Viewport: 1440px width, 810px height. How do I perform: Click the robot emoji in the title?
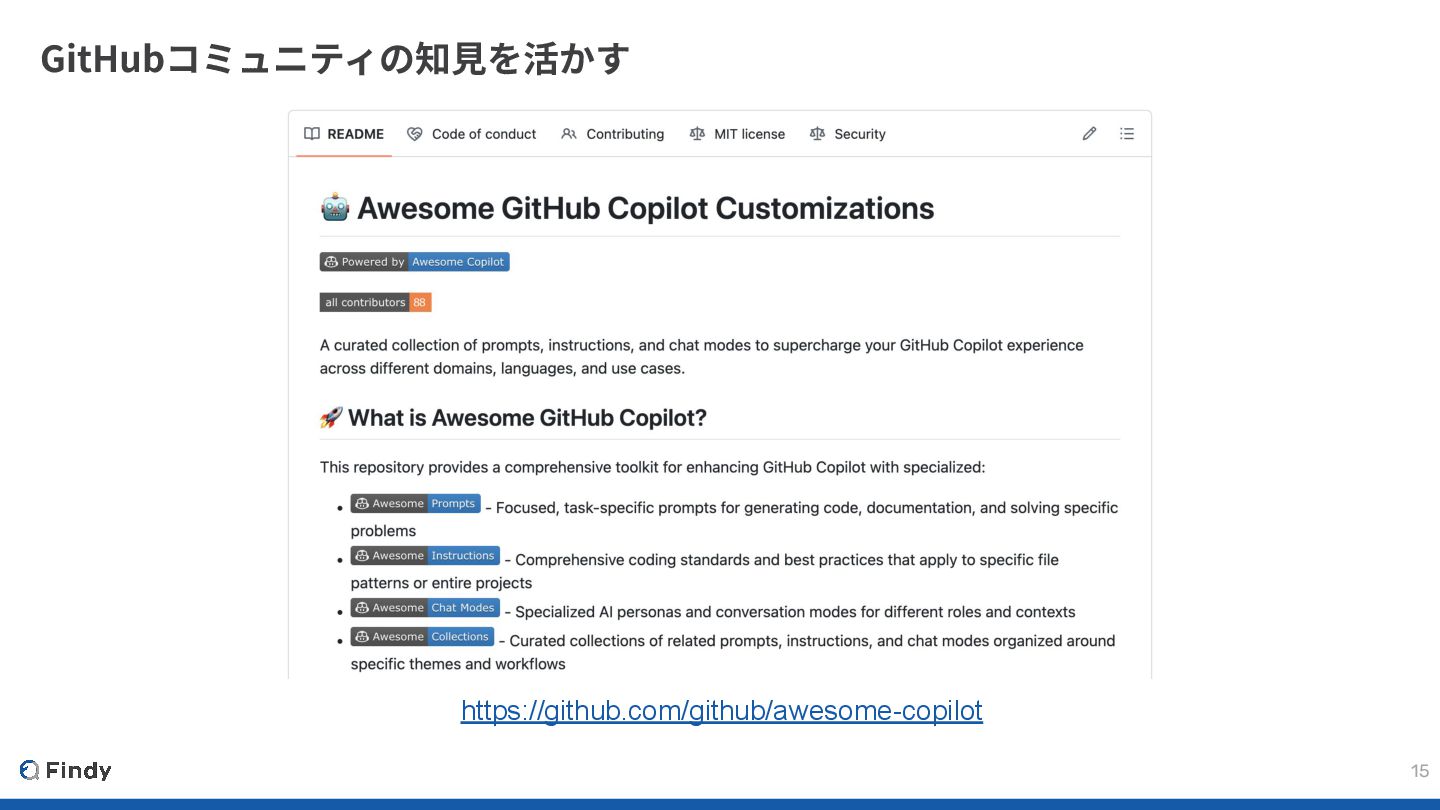pyautogui.click(x=335, y=208)
